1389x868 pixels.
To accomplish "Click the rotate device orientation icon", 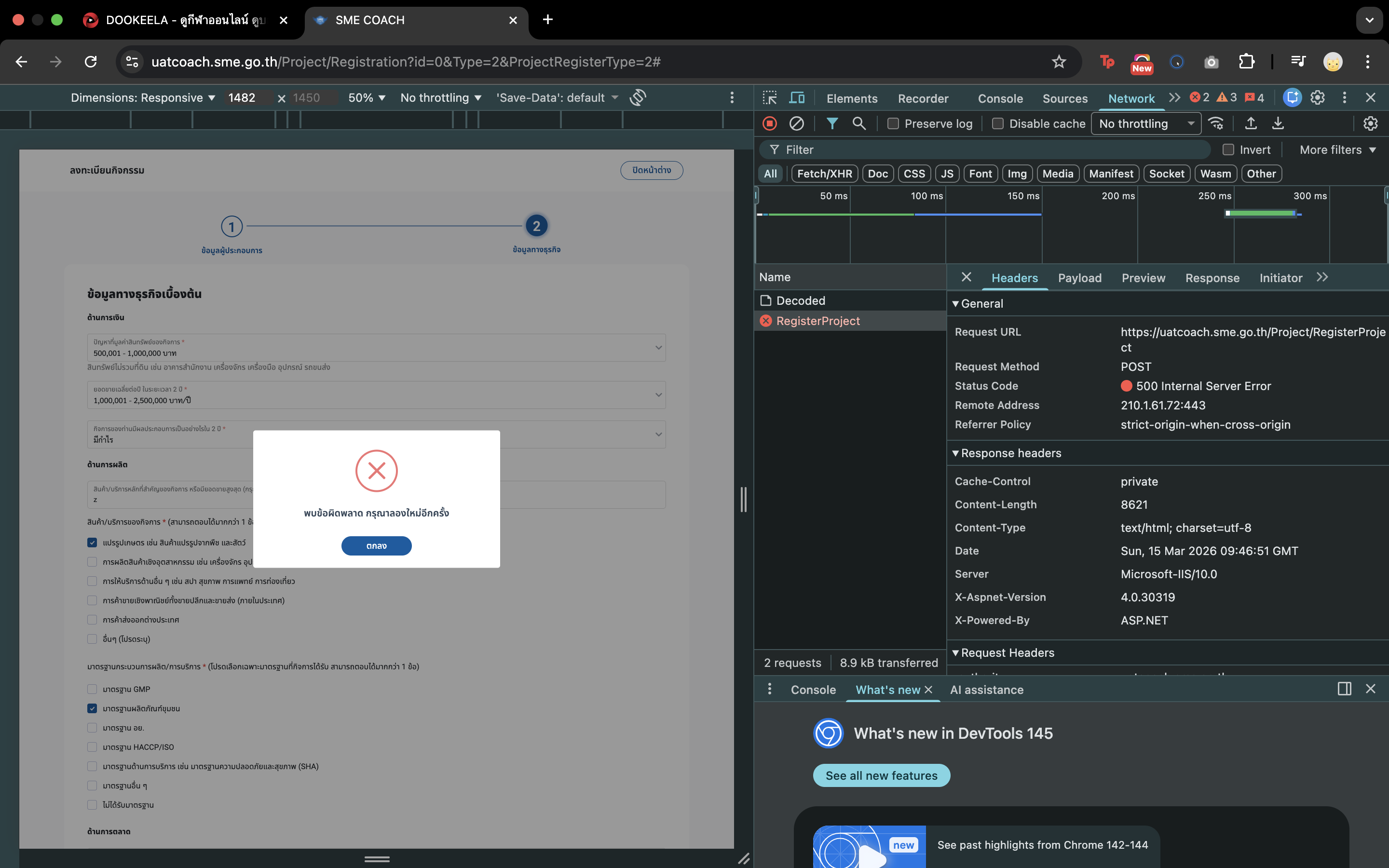I will coord(638,97).
